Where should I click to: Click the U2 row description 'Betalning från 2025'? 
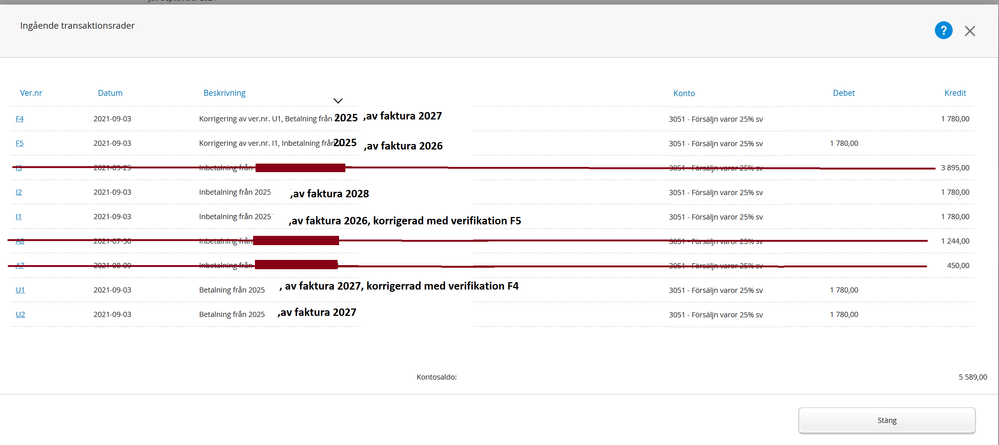coord(232,314)
